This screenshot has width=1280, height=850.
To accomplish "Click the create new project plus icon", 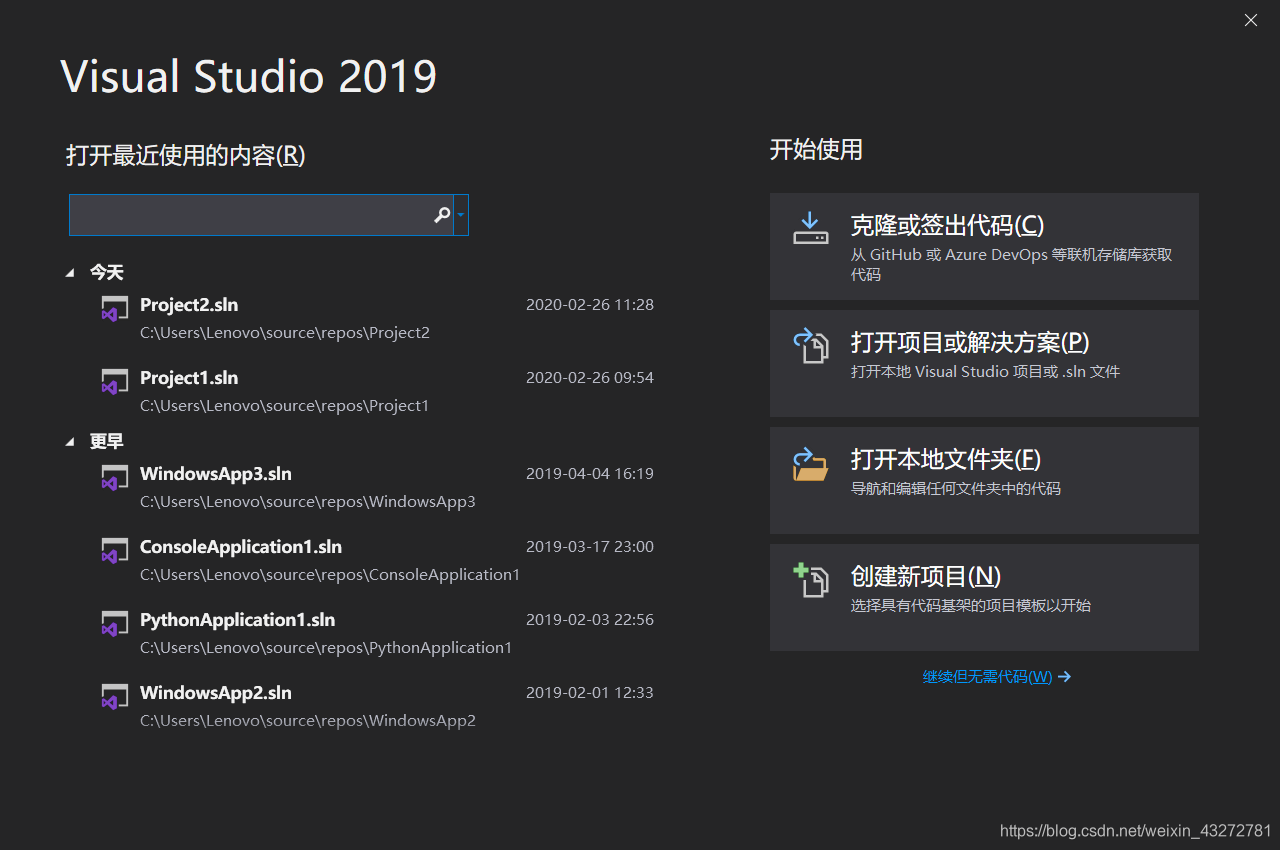I will 811,580.
